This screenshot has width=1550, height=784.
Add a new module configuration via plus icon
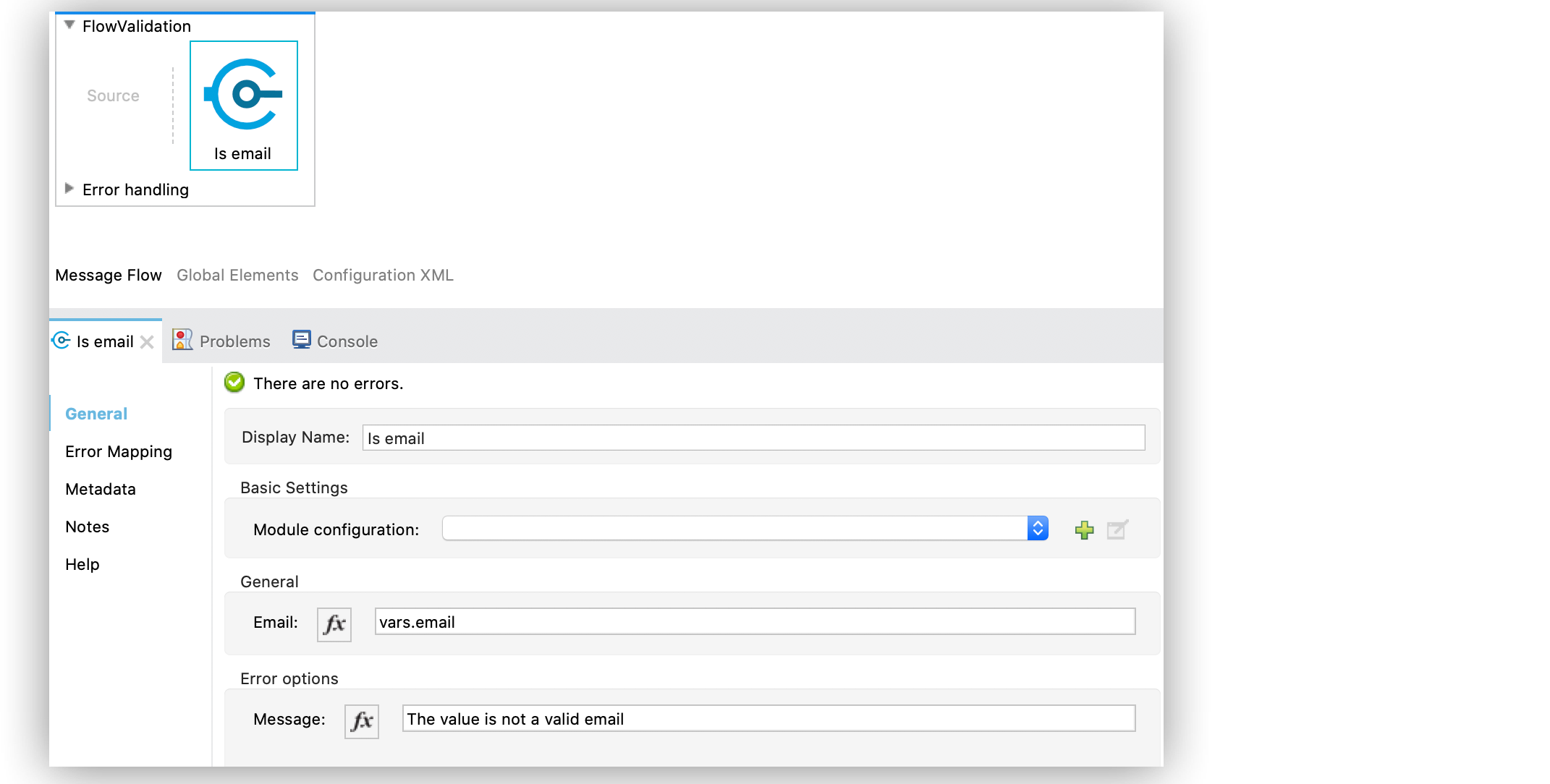pos(1084,529)
